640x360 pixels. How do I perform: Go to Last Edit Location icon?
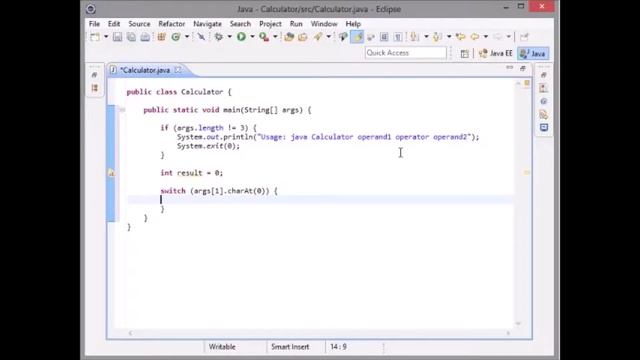point(460,37)
